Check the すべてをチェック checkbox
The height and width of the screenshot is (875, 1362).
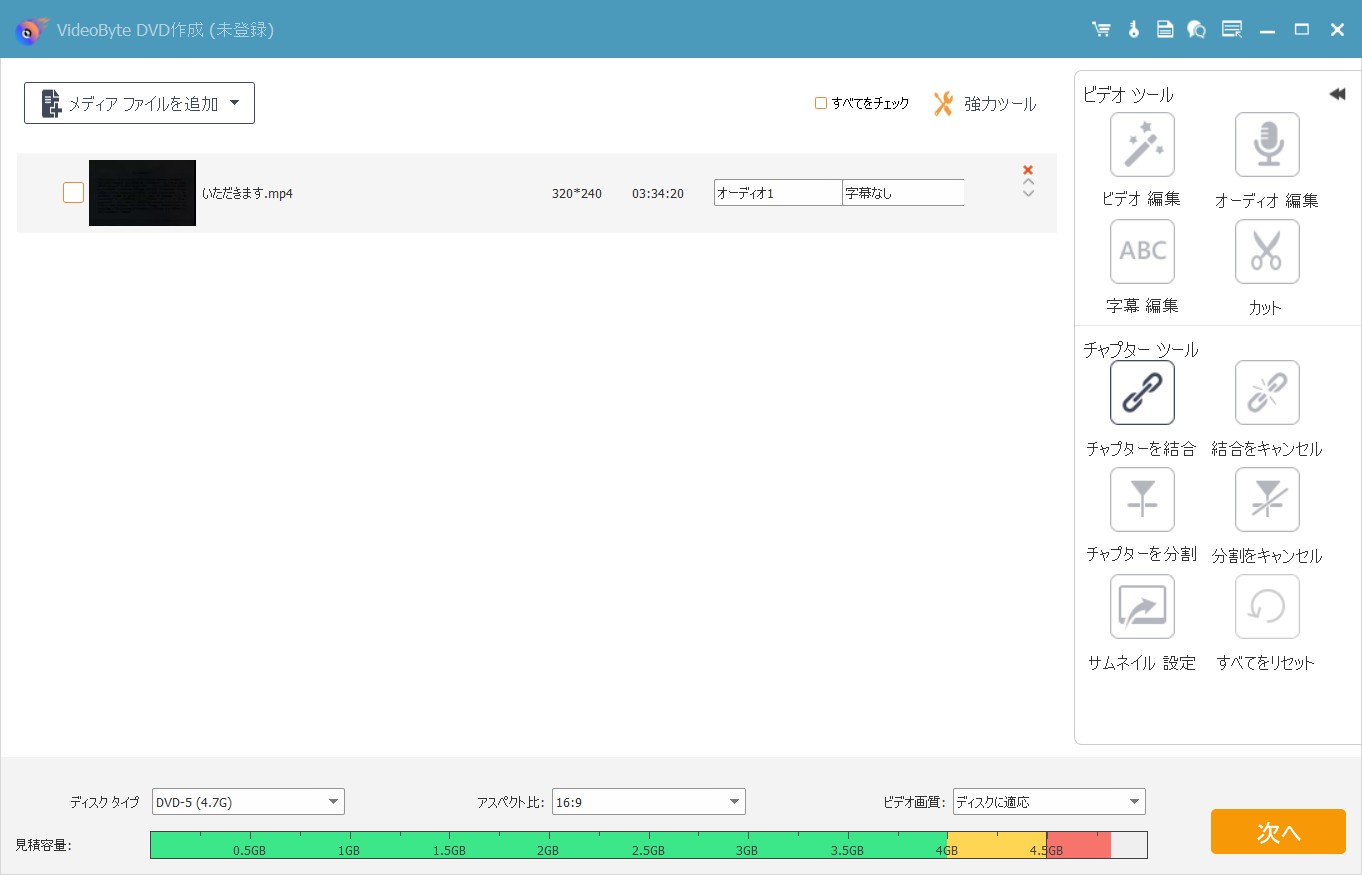(x=820, y=103)
